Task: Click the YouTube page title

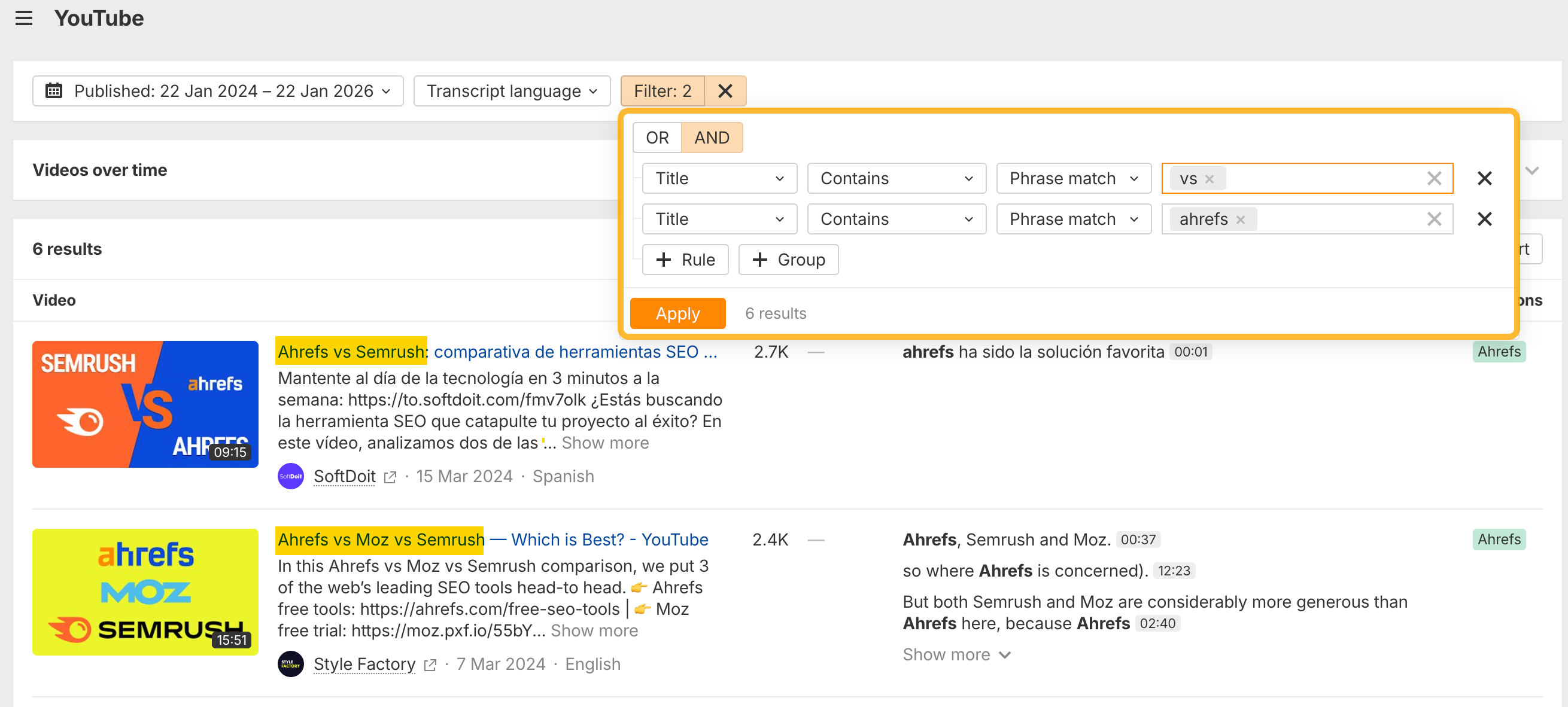Action: click(x=99, y=19)
